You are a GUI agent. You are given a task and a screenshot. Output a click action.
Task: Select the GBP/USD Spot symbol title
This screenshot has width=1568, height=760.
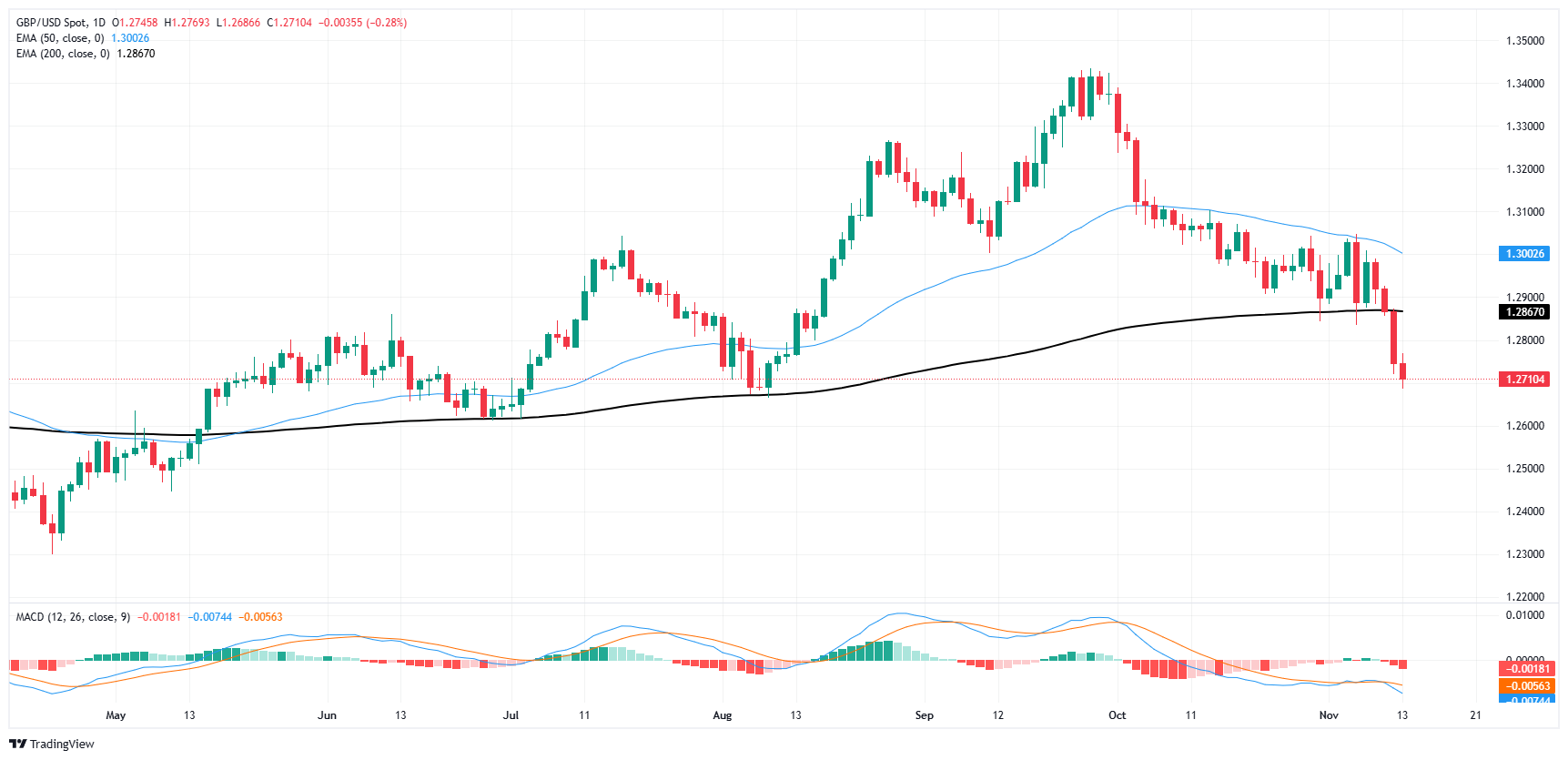tap(52, 23)
